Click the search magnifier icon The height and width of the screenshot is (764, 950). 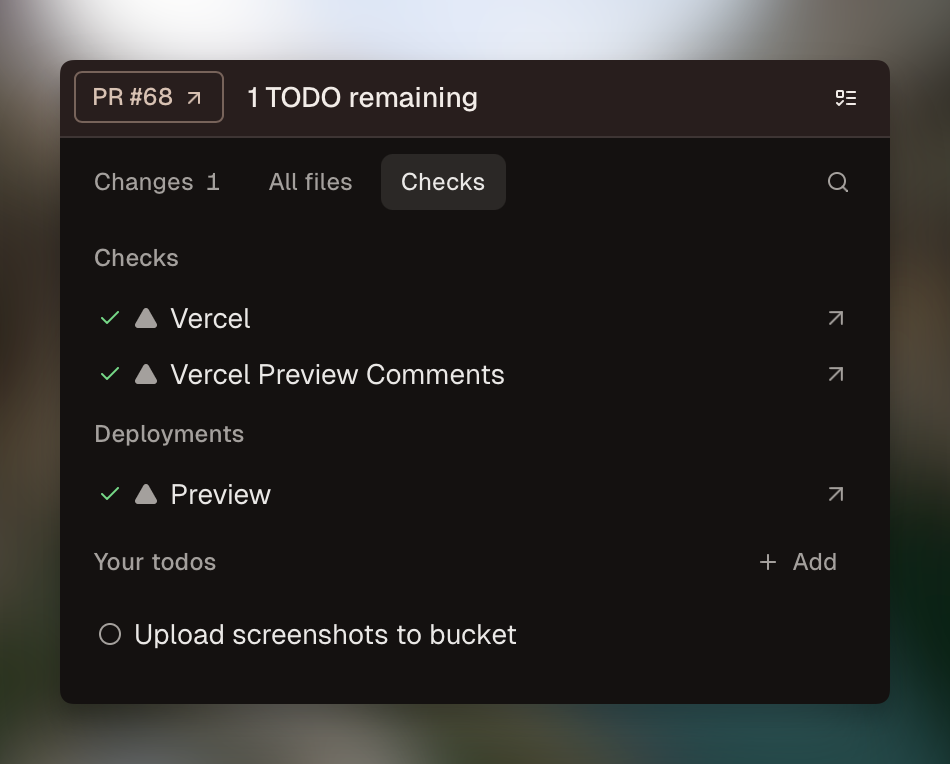point(837,182)
